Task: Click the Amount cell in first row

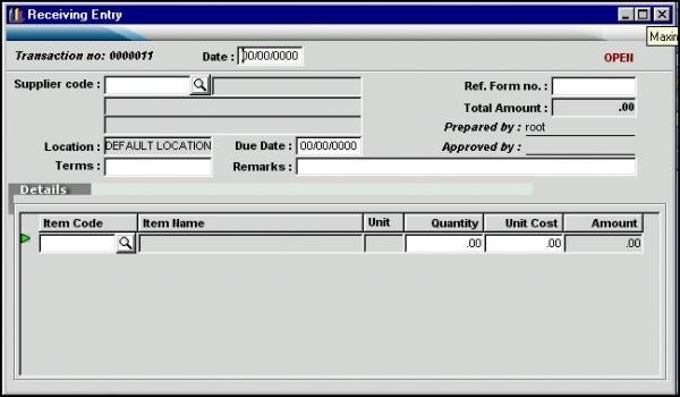Action: coord(603,243)
